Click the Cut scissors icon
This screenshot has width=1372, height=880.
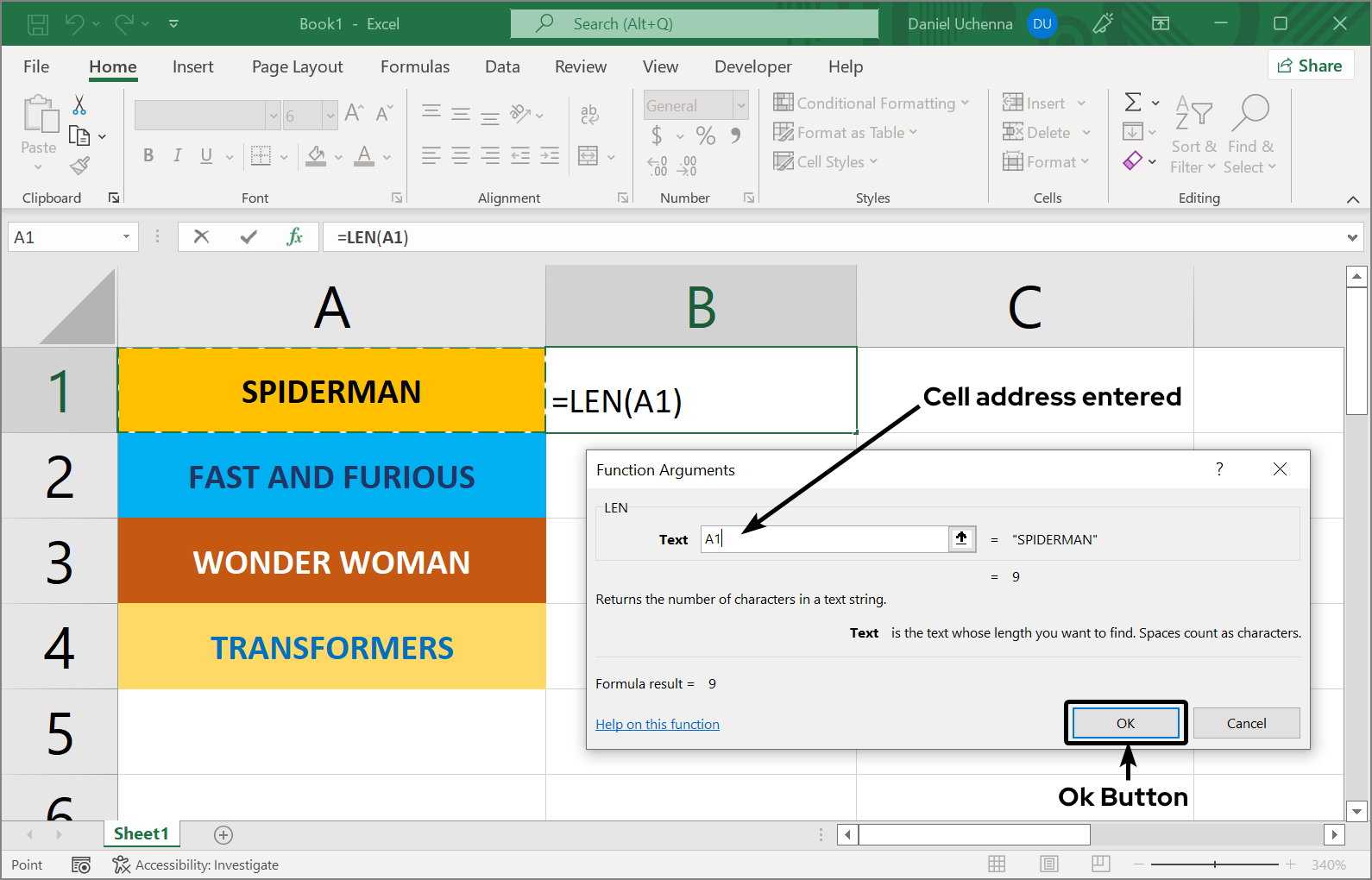tap(79, 105)
